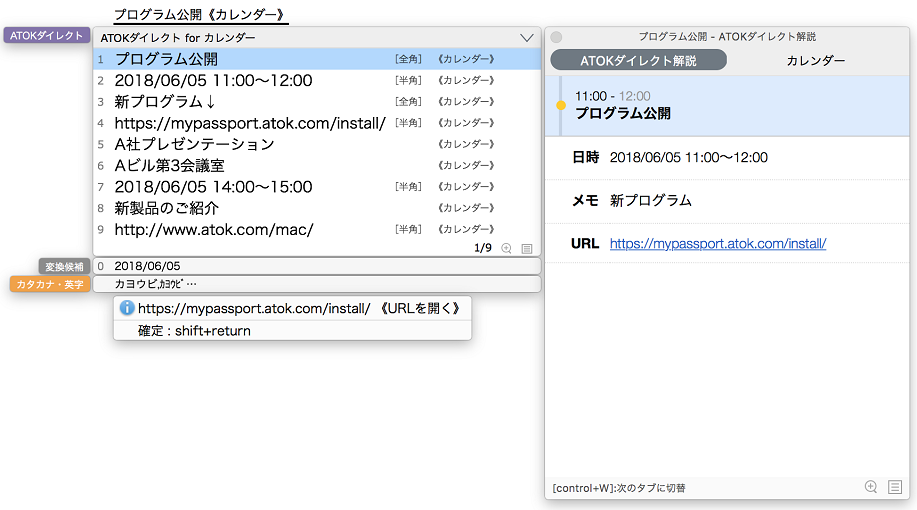
Task: Click the ATOKダイレクト purple label
Action: (47, 35)
